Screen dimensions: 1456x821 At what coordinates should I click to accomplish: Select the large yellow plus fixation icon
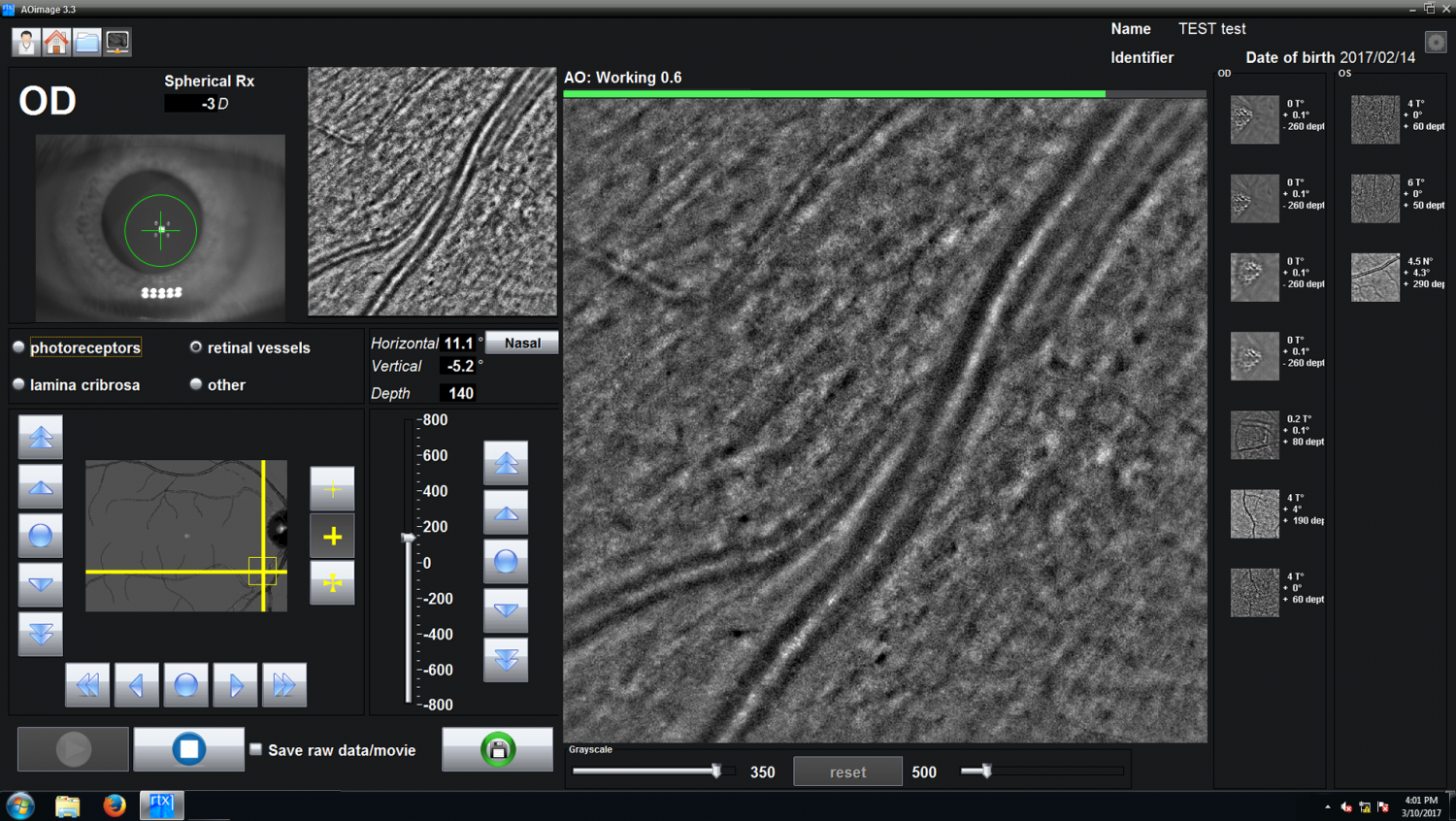coord(332,535)
